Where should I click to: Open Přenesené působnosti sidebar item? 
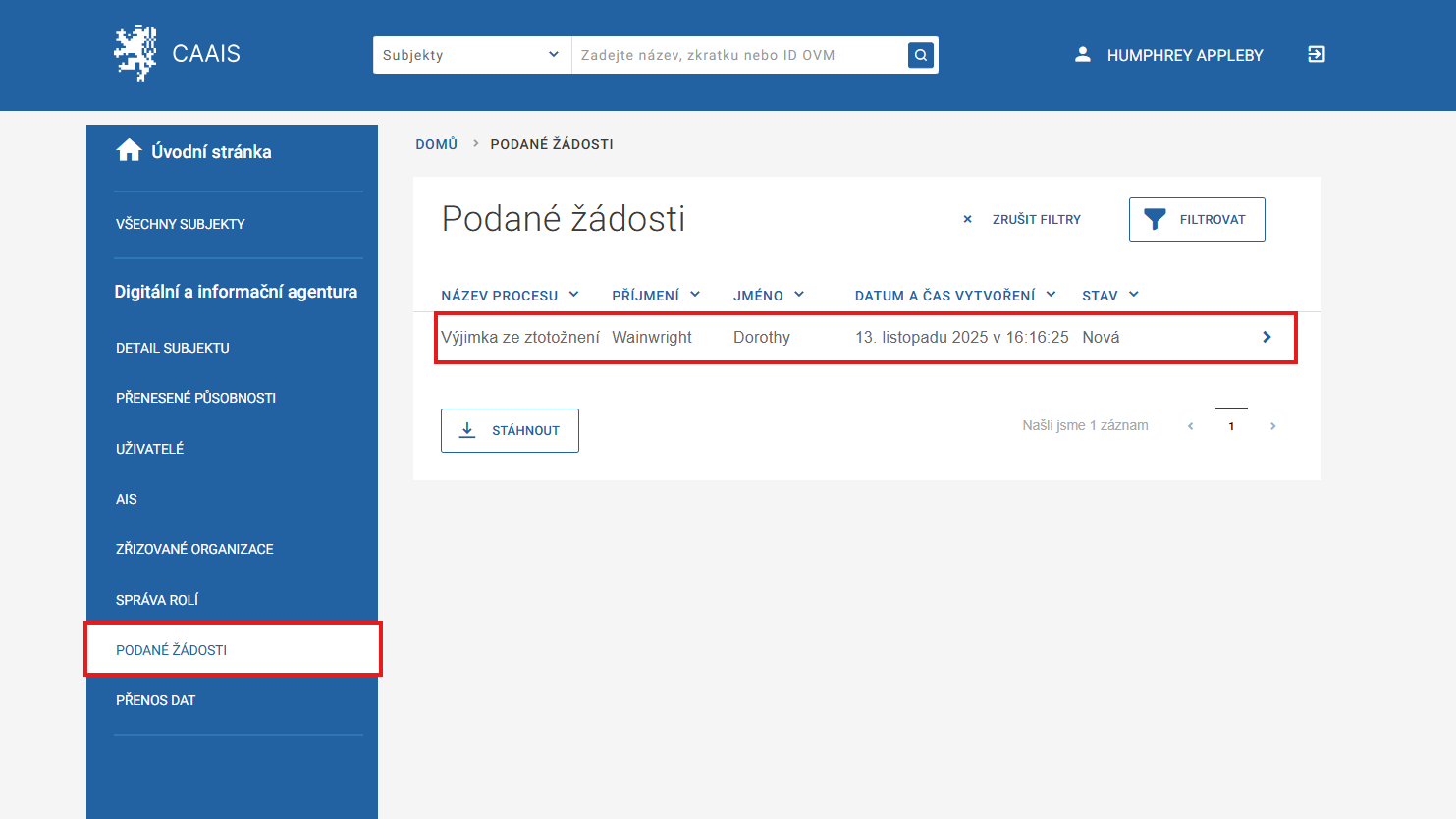195,398
